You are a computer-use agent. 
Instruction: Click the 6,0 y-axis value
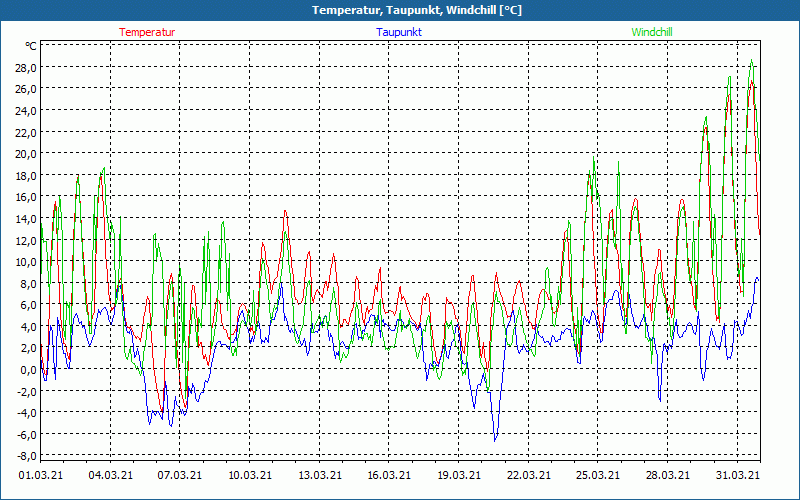click(29, 305)
